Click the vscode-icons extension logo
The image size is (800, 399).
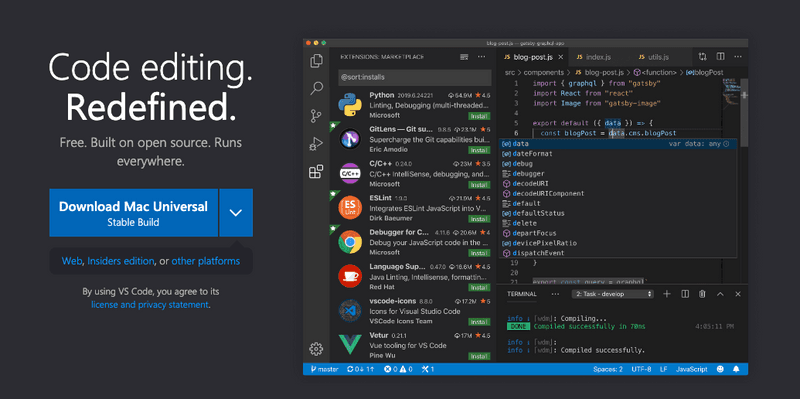click(x=350, y=310)
